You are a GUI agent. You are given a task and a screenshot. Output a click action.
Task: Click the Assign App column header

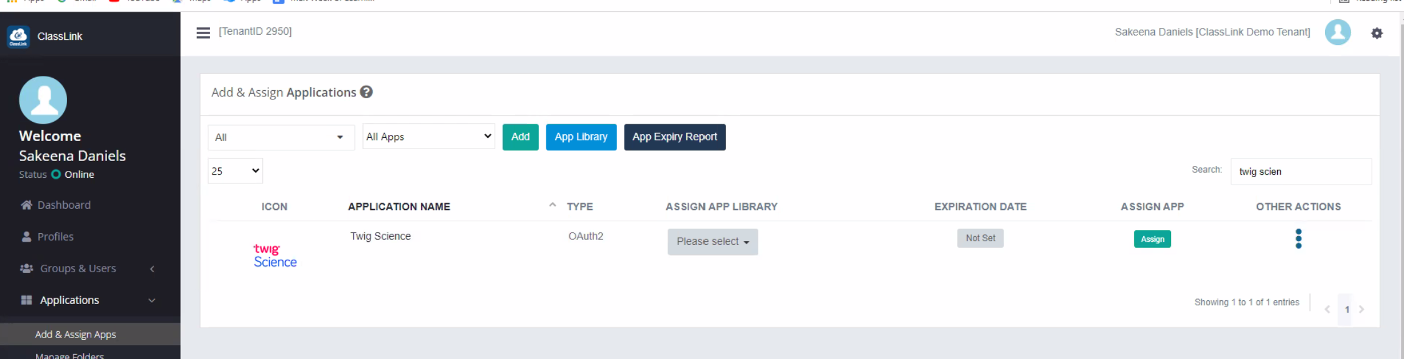pyautogui.click(x=1152, y=206)
